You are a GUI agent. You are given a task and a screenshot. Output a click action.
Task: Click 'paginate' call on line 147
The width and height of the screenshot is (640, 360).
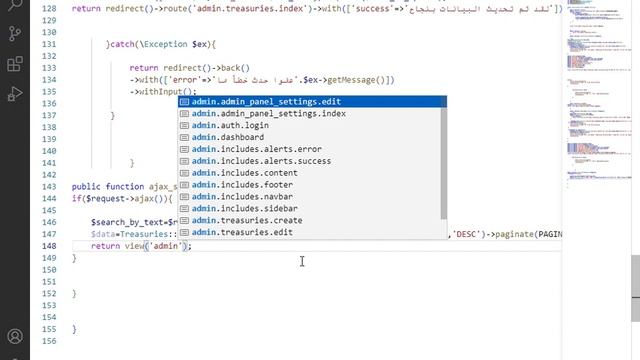tap(514, 234)
